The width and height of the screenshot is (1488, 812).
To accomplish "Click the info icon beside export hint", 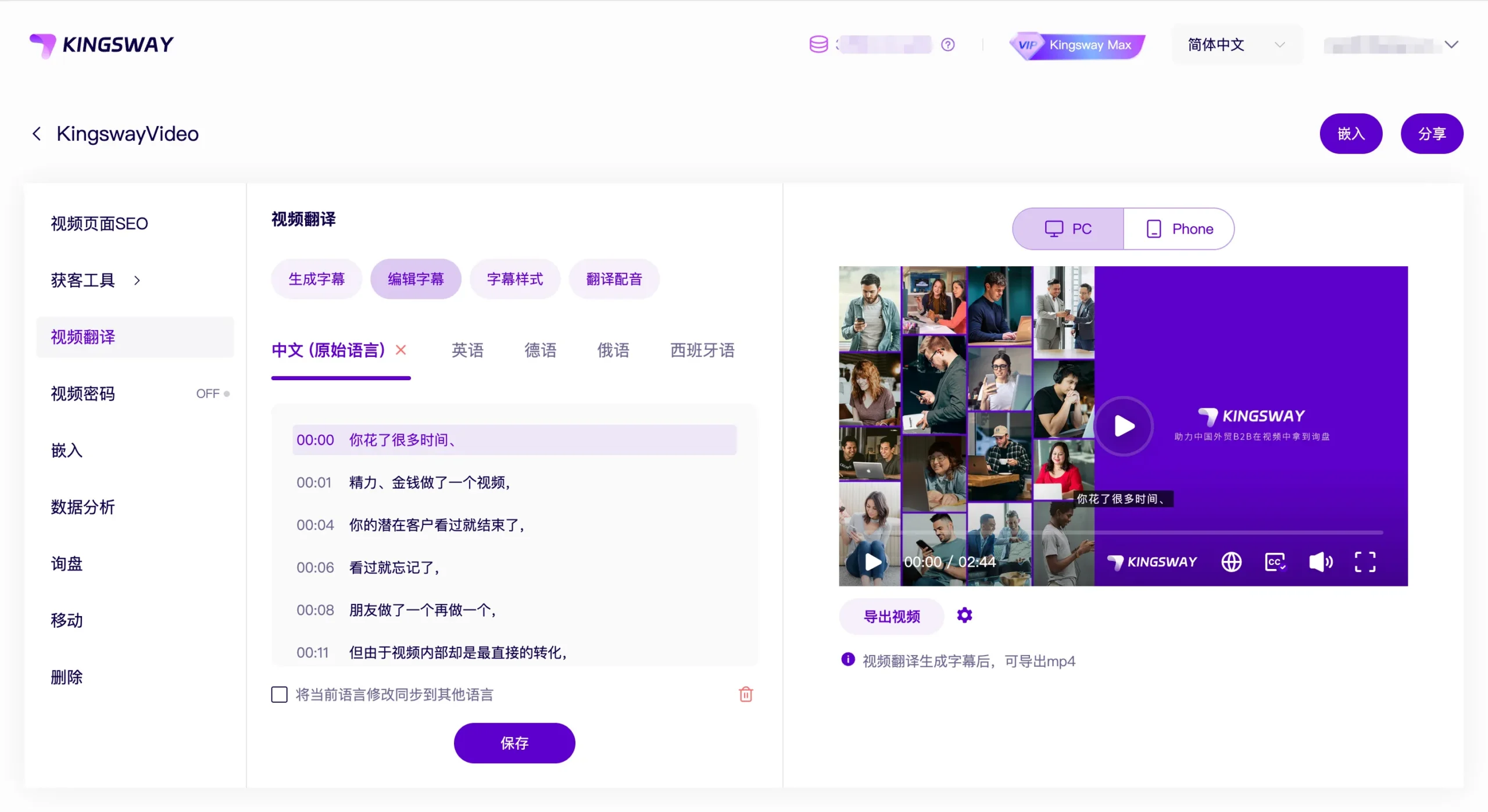I will point(848,659).
